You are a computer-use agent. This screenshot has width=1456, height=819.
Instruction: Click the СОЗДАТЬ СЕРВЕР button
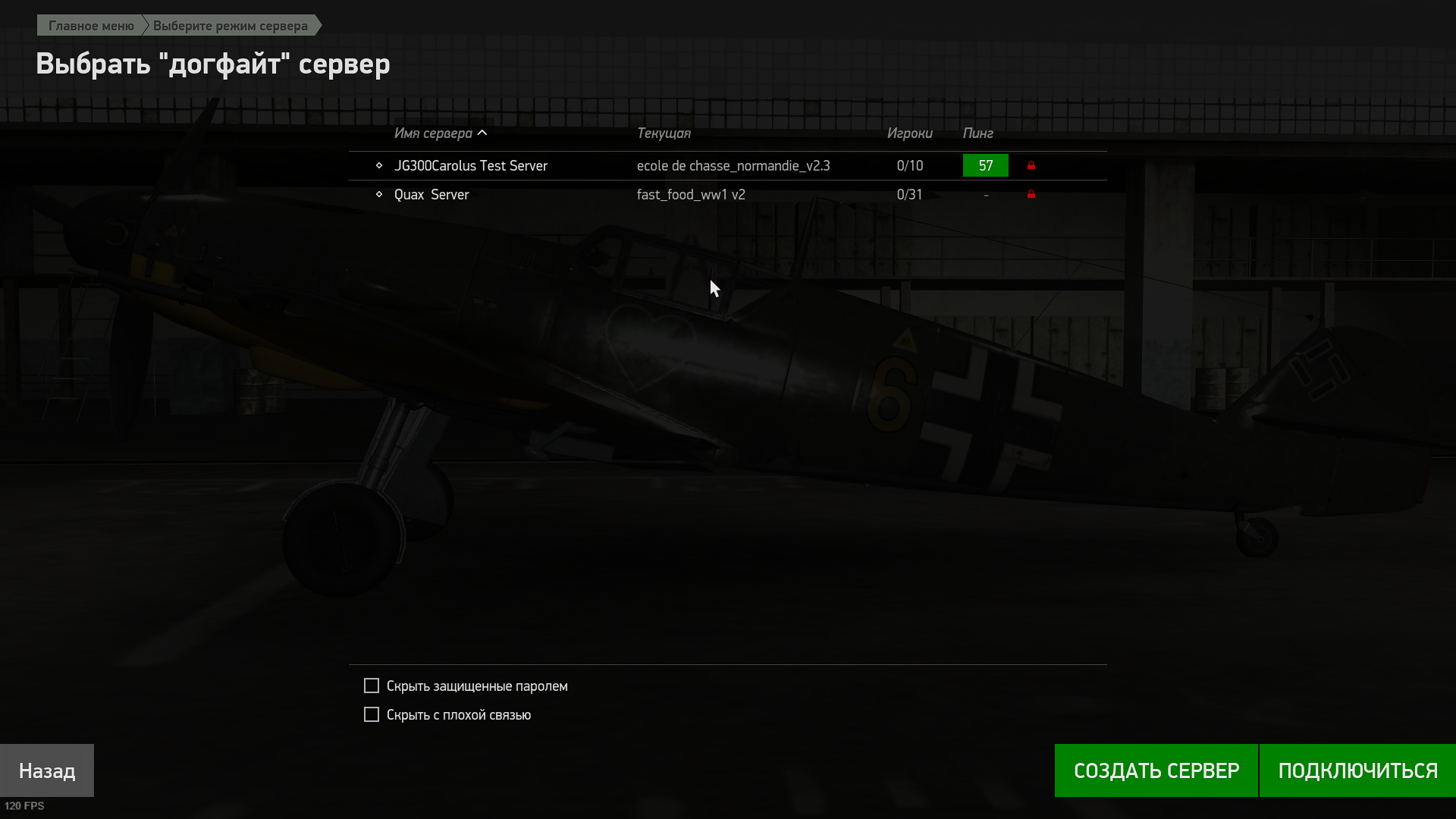click(x=1156, y=770)
